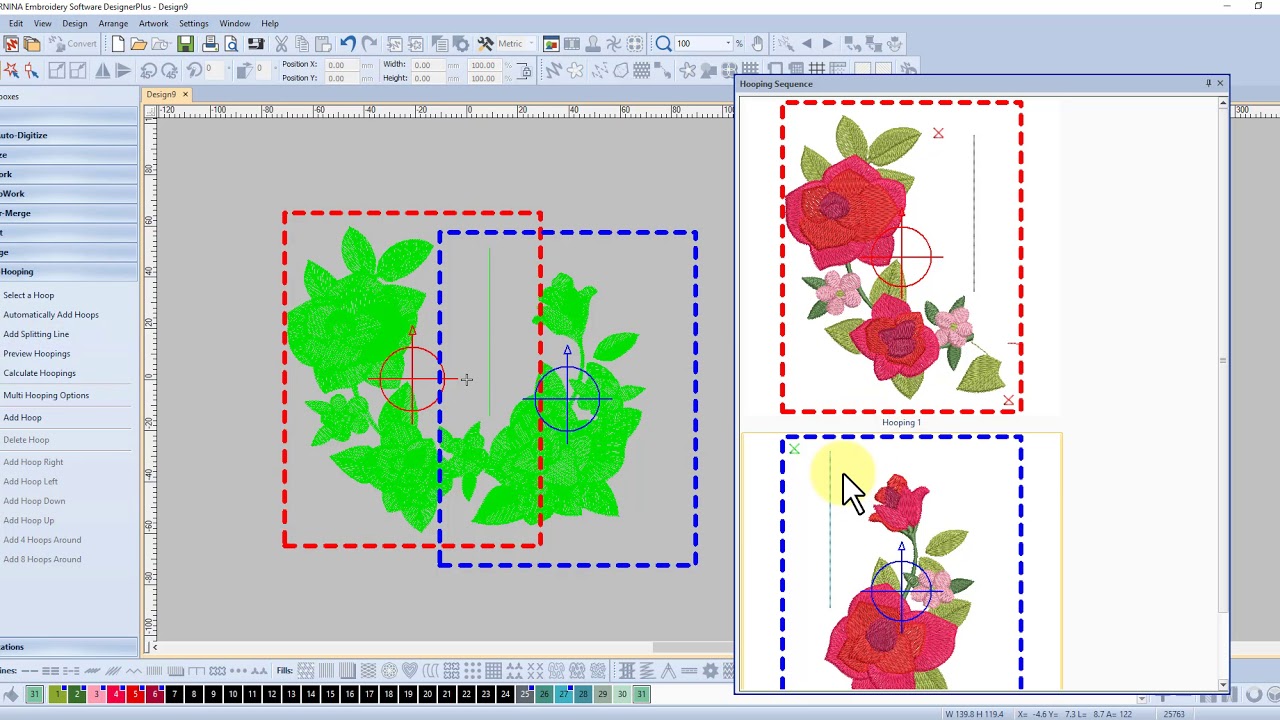Viewport: 1280px width, 720px height.
Task: Open the Design menu
Action: (x=74, y=23)
